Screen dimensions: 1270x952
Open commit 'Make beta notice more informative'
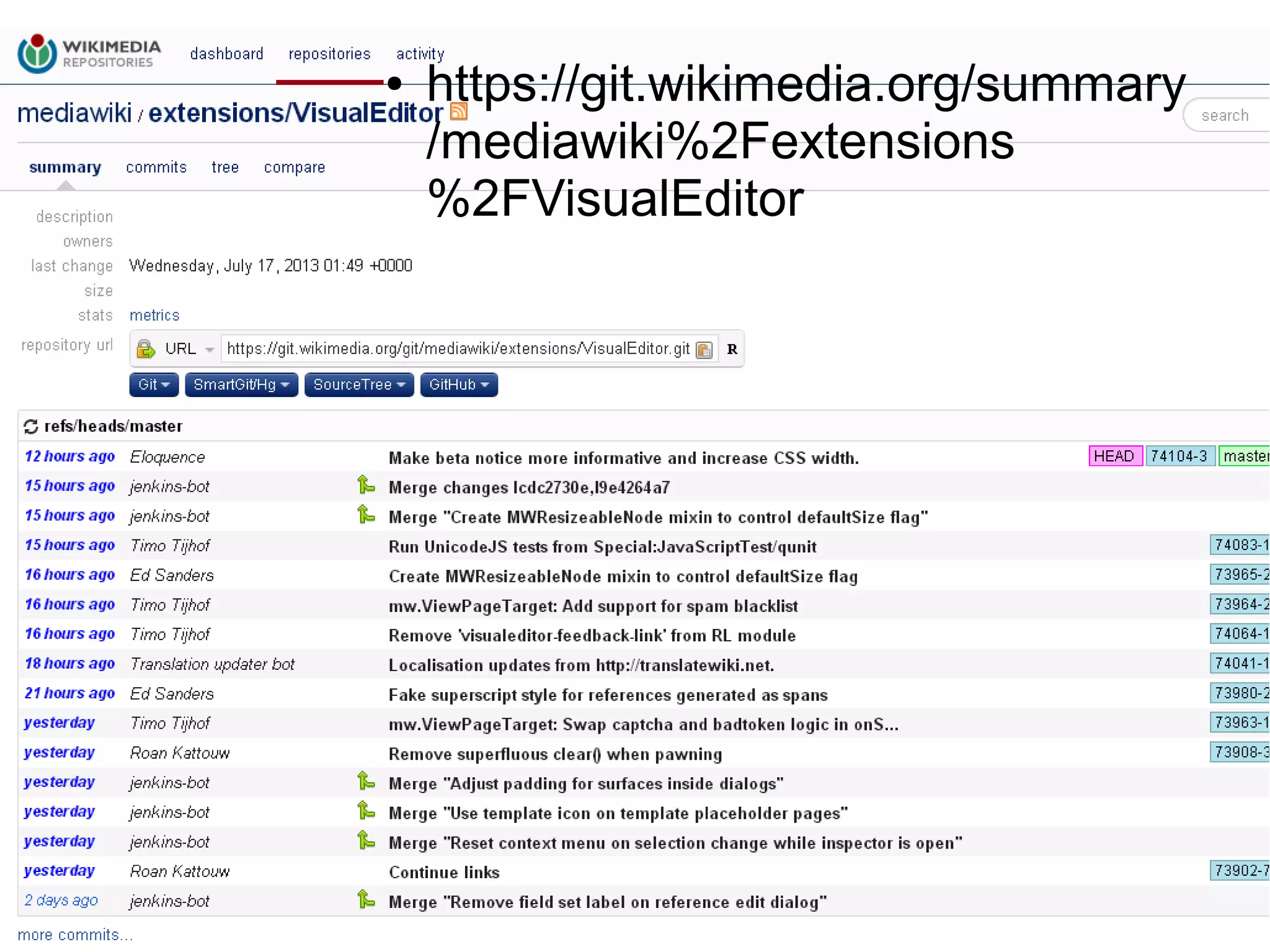pyautogui.click(x=624, y=458)
